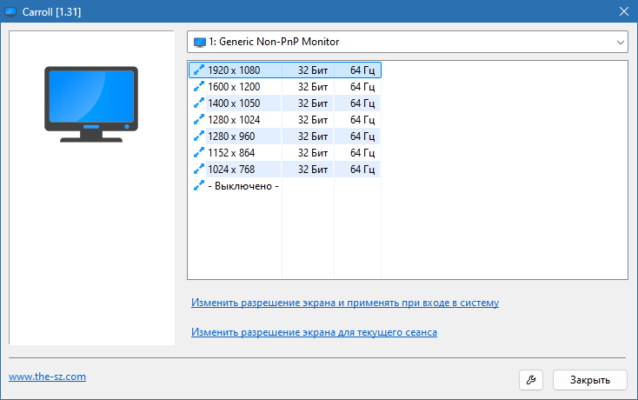Click the Закрыть button
The image size is (638, 400).
590,380
